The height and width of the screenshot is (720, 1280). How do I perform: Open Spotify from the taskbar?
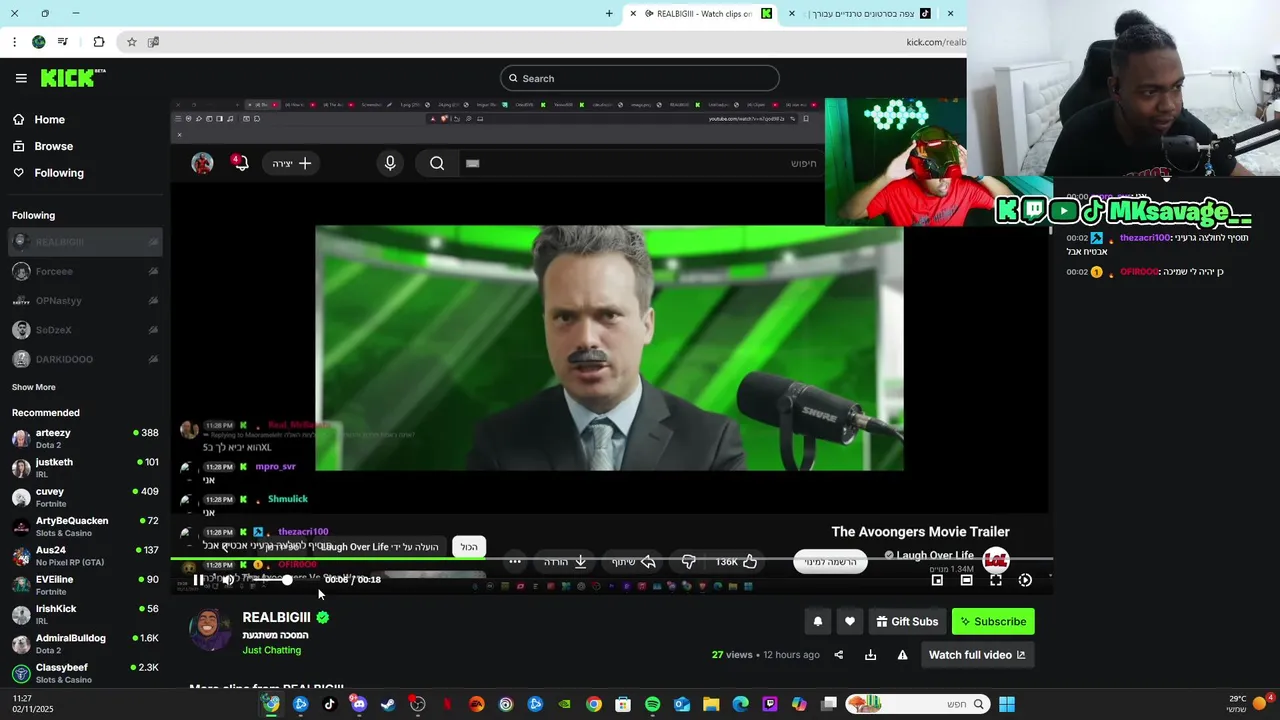point(652,704)
